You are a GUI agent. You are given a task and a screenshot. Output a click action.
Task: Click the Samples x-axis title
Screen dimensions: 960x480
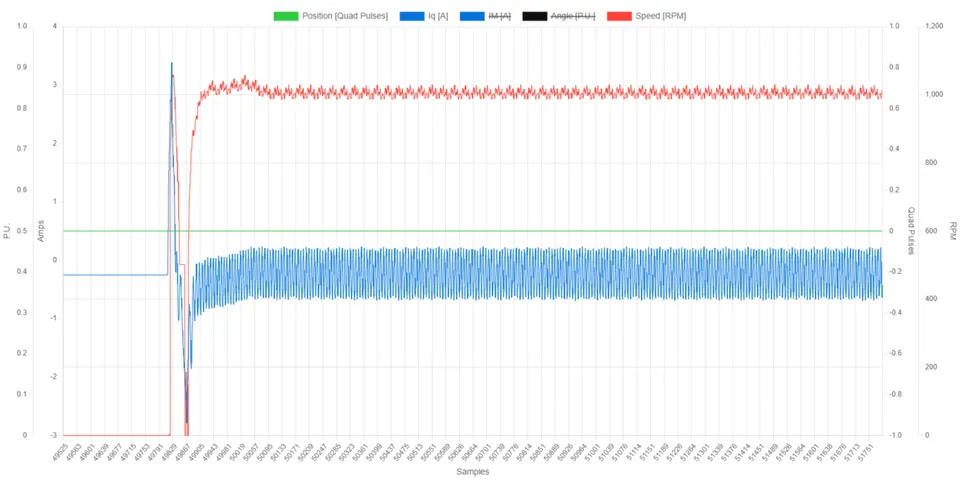coord(472,472)
